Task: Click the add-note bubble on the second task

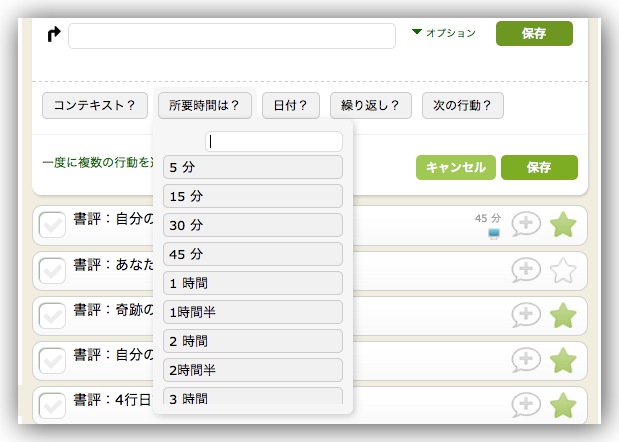Action: click(526, 270)
